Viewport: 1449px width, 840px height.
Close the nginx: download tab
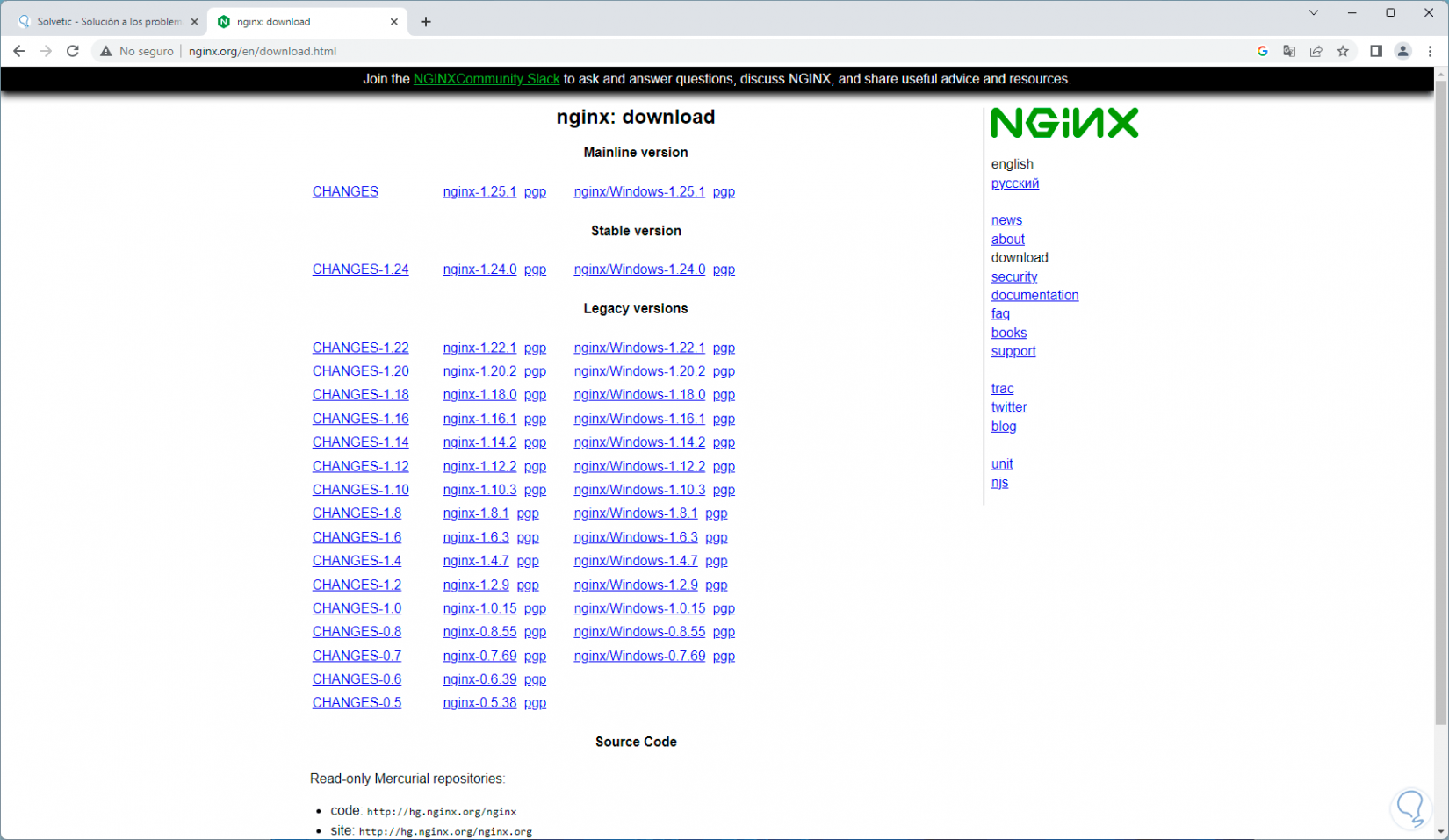point(394,22)
